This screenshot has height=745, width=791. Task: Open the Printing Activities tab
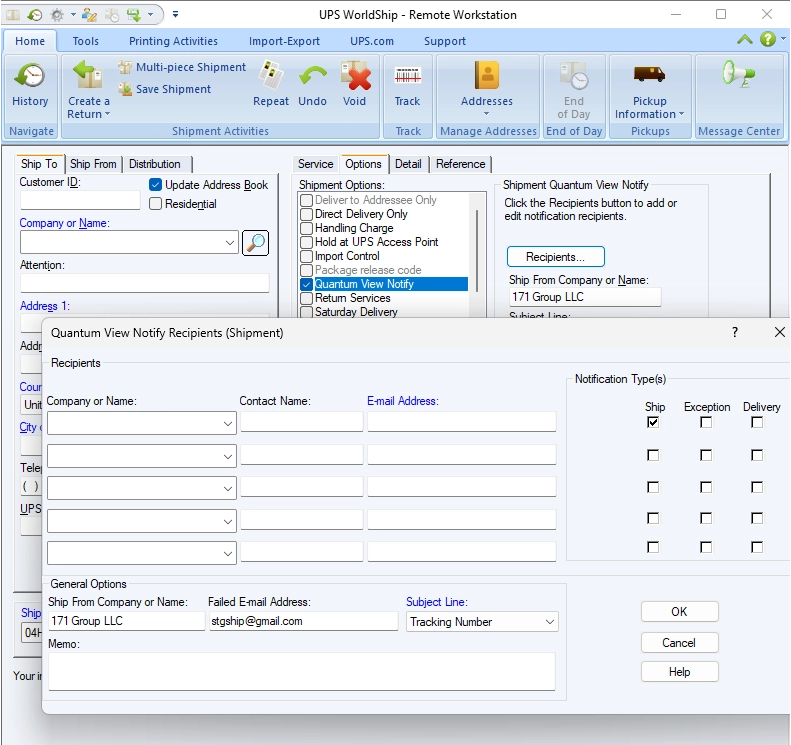point(173,41)
